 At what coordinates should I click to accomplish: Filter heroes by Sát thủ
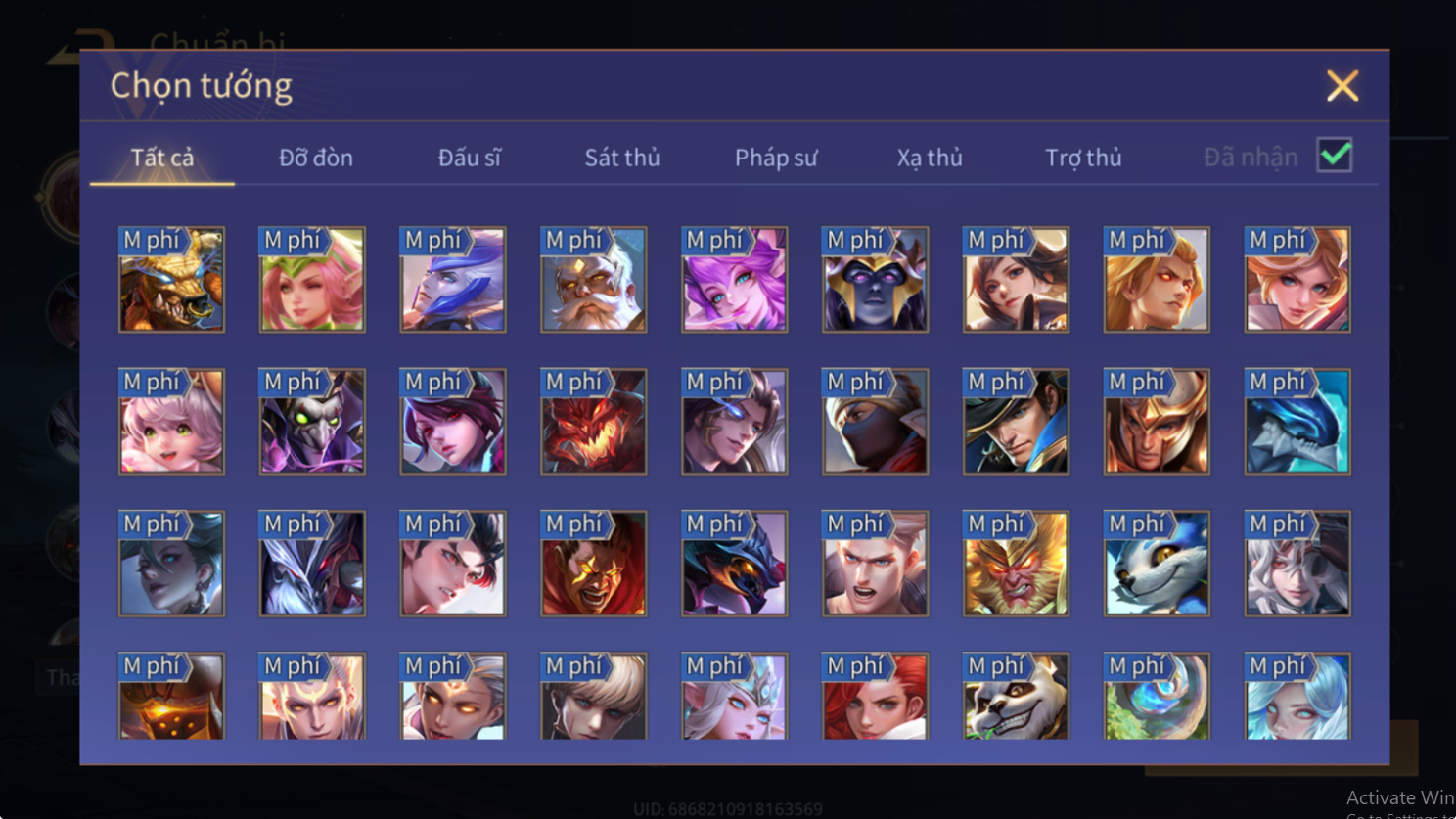click(622, 158)
